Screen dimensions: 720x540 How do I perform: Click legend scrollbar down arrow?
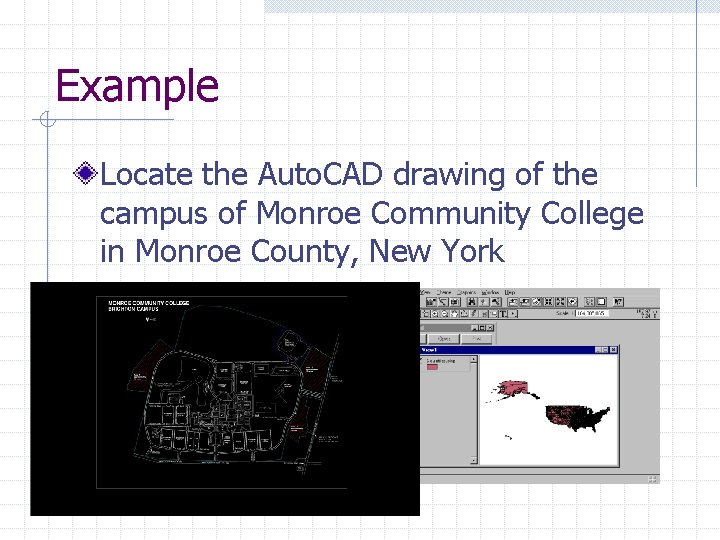[x=473, y=460]
